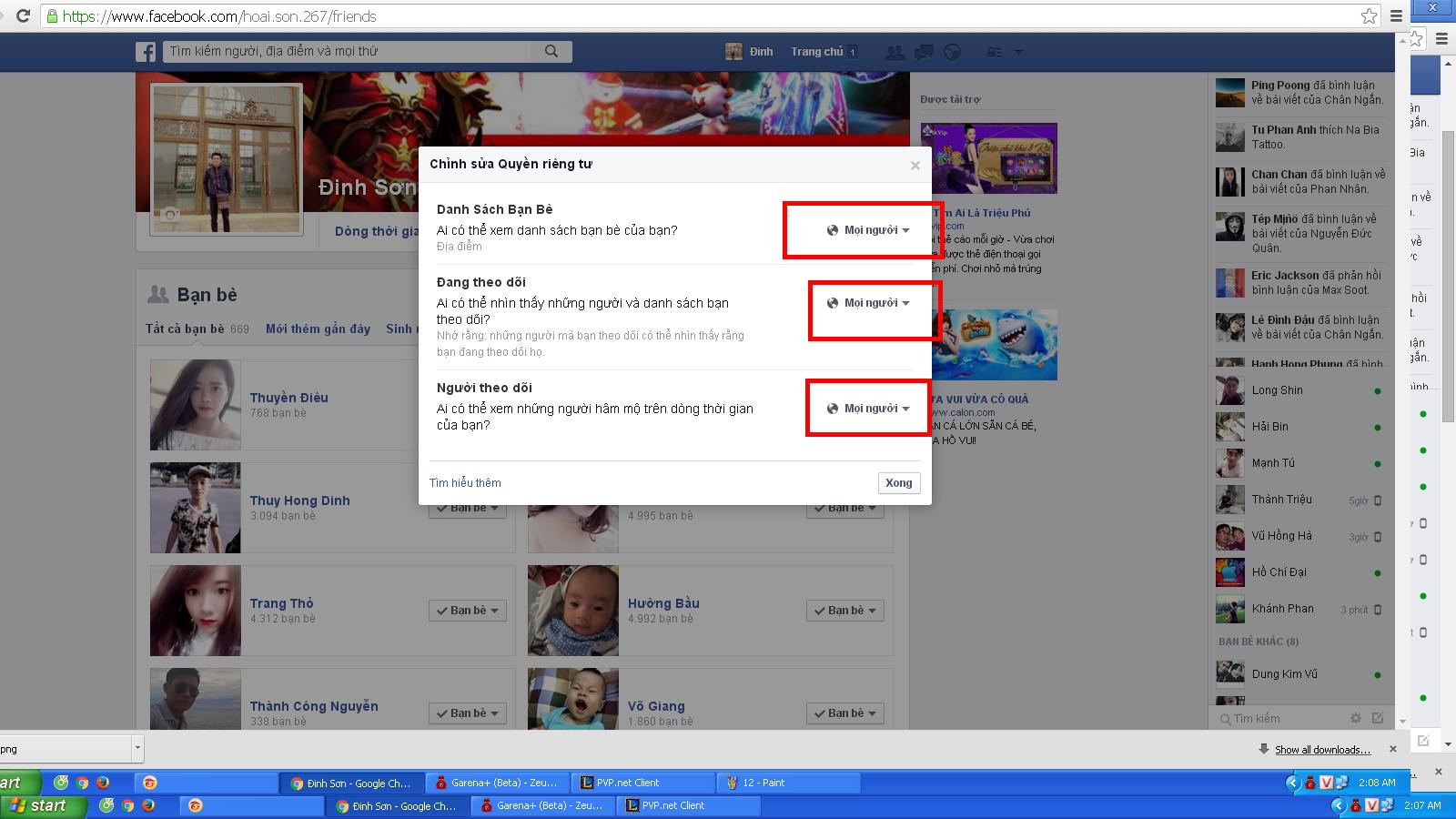This screenshot has height=819, width=1456.
Task: Click the chat sidebar settings gear
Action: tap(1356, 718)
